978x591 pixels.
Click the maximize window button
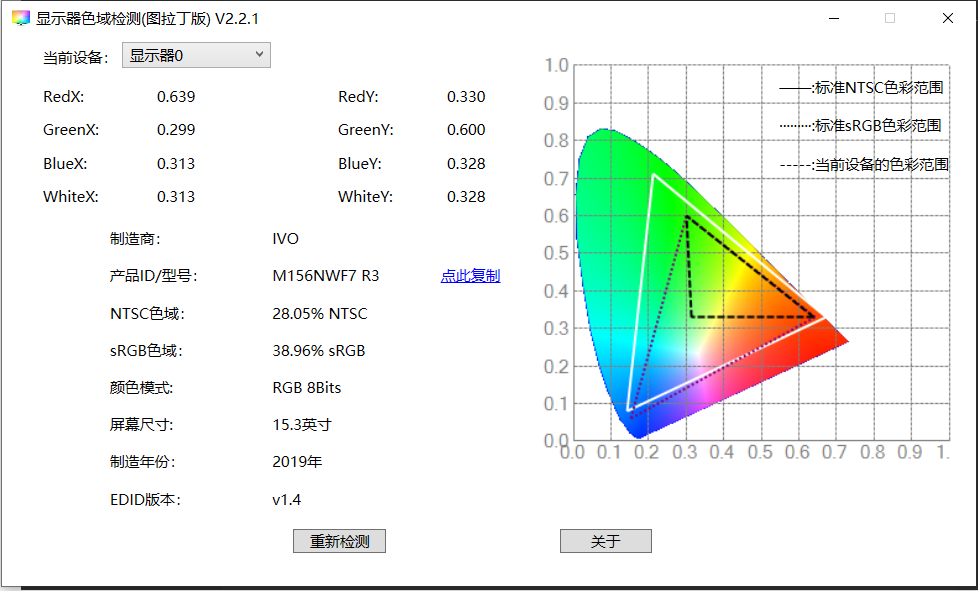point(890,18)
